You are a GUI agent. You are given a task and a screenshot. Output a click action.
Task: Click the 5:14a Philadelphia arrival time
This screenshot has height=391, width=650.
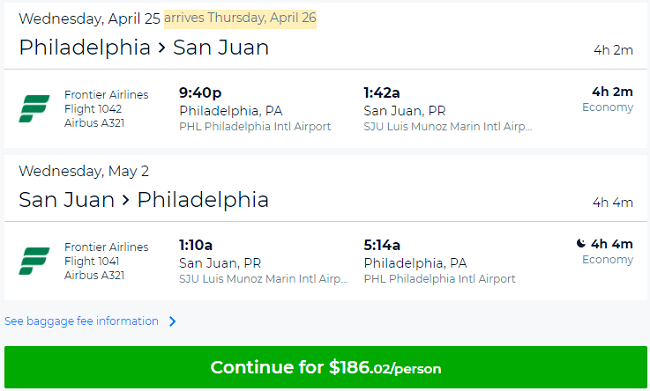(x=382, y=245)
